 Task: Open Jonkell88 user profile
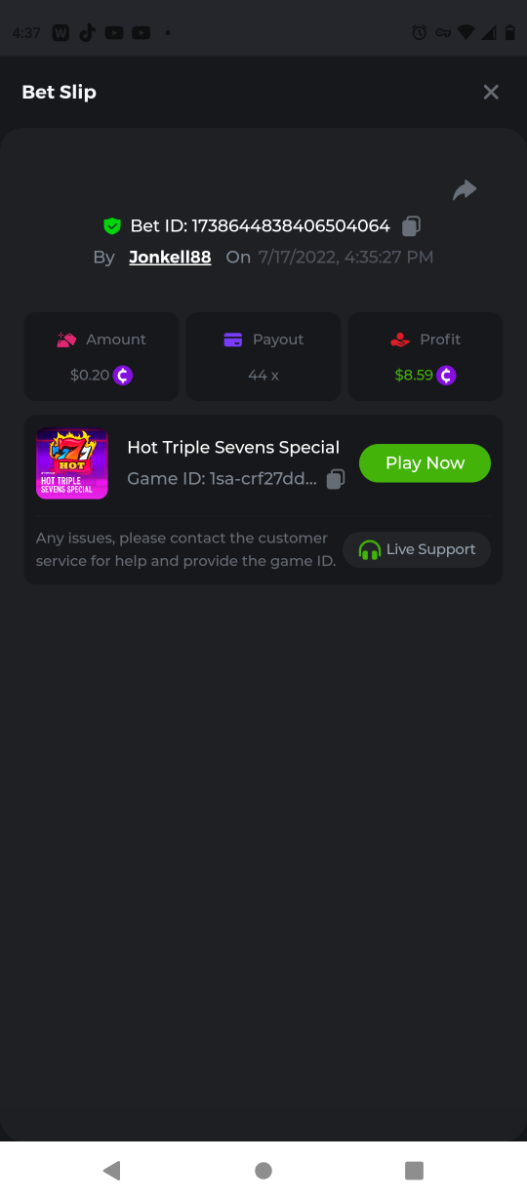(170, 257)
